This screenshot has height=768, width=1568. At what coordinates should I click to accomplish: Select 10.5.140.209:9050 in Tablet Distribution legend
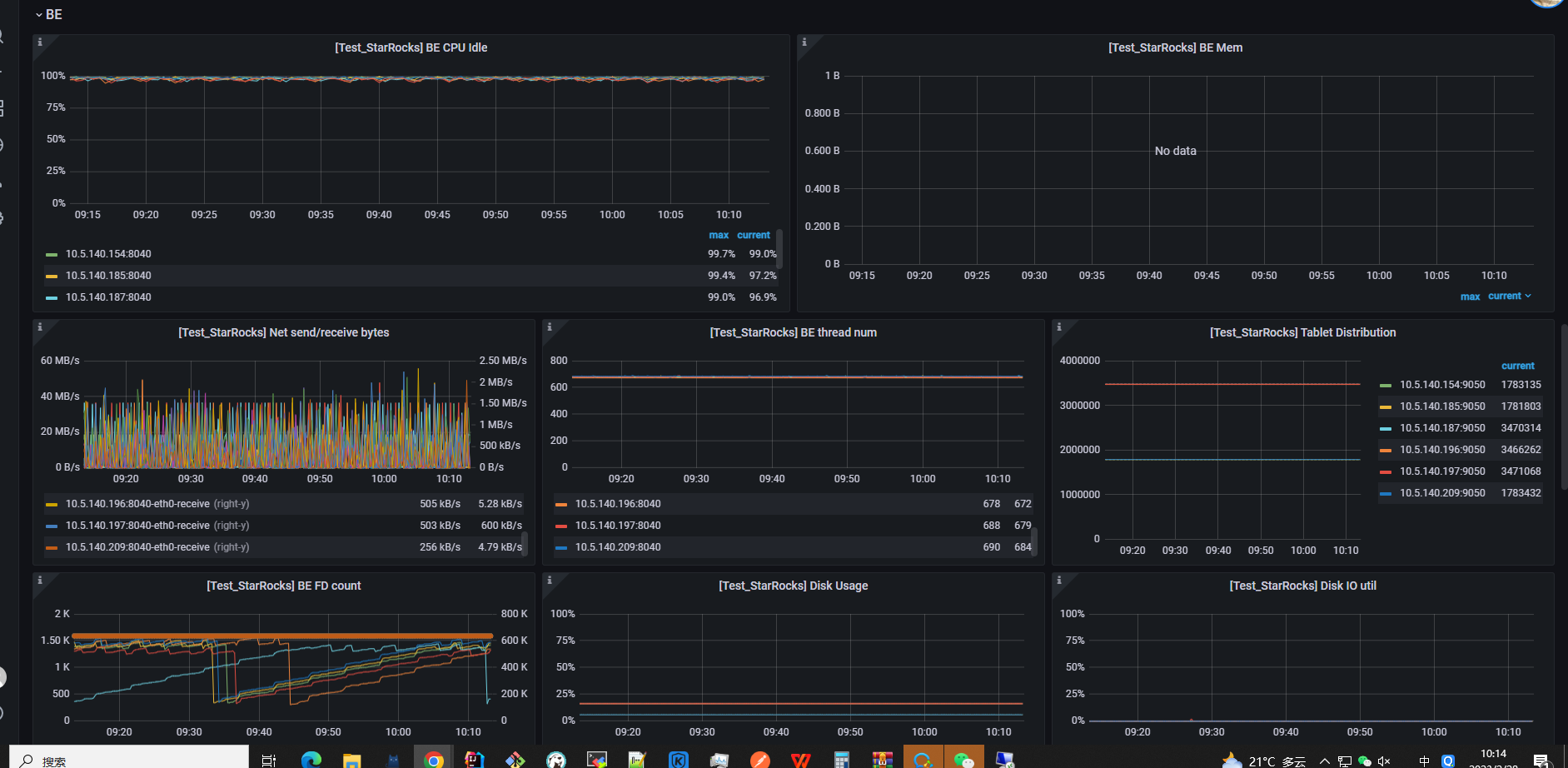click(x=1442, y=493)
